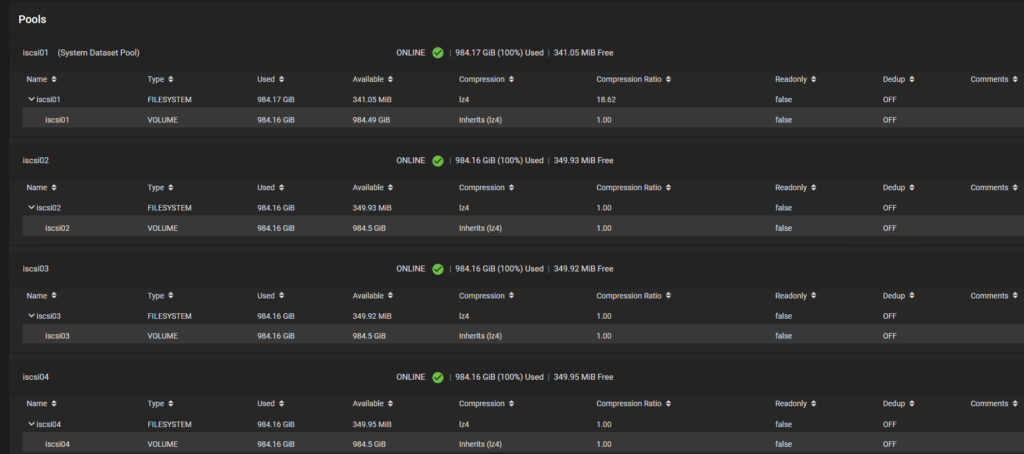Collapse the iscsi01 filesystem dataset row

click(31, 100)
